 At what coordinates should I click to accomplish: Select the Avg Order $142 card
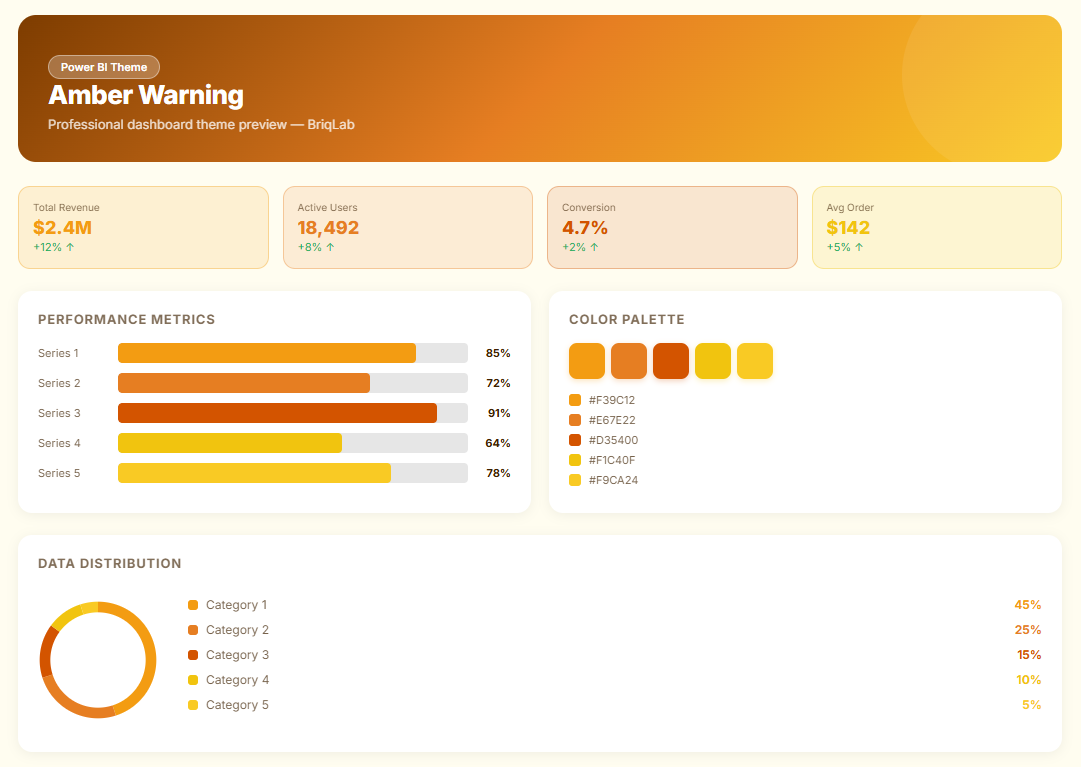[936, 227]
